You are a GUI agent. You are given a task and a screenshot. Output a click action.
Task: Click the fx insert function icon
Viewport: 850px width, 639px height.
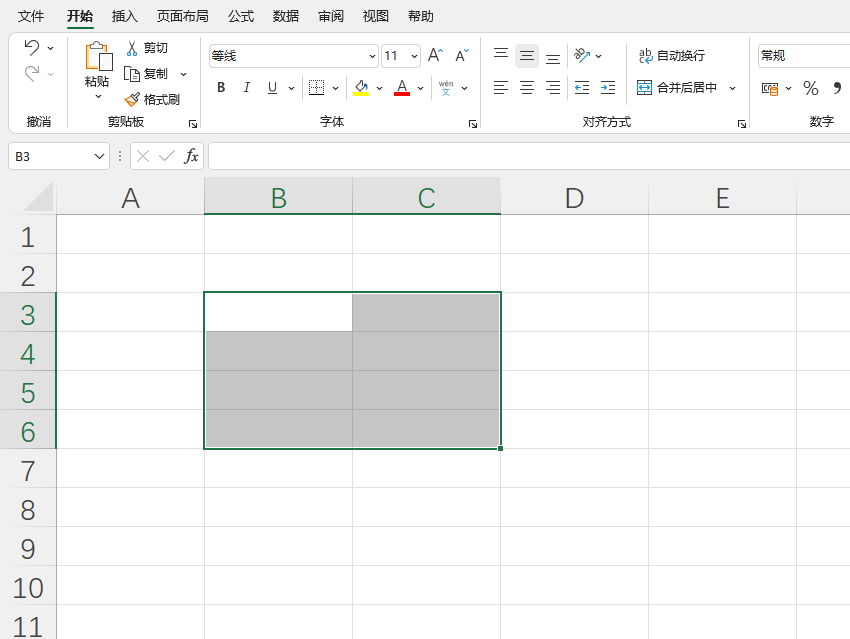[191, 157]
